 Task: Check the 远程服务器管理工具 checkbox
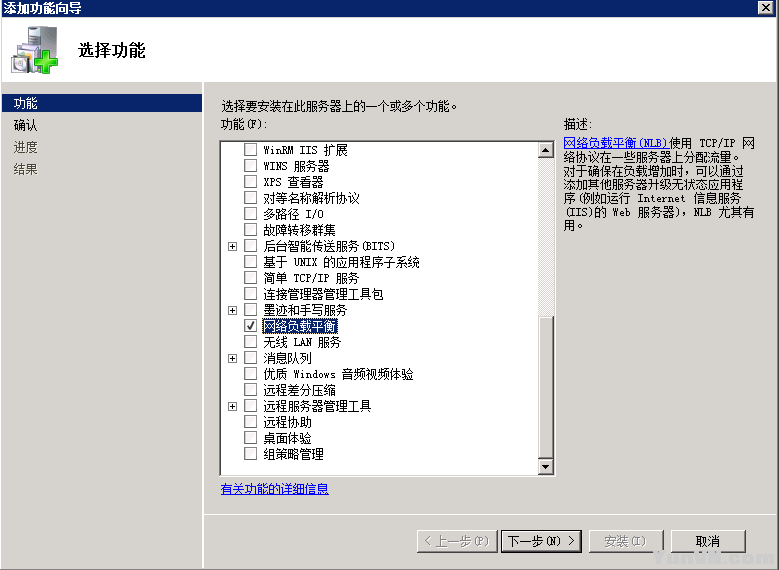[x=250, y=406]
